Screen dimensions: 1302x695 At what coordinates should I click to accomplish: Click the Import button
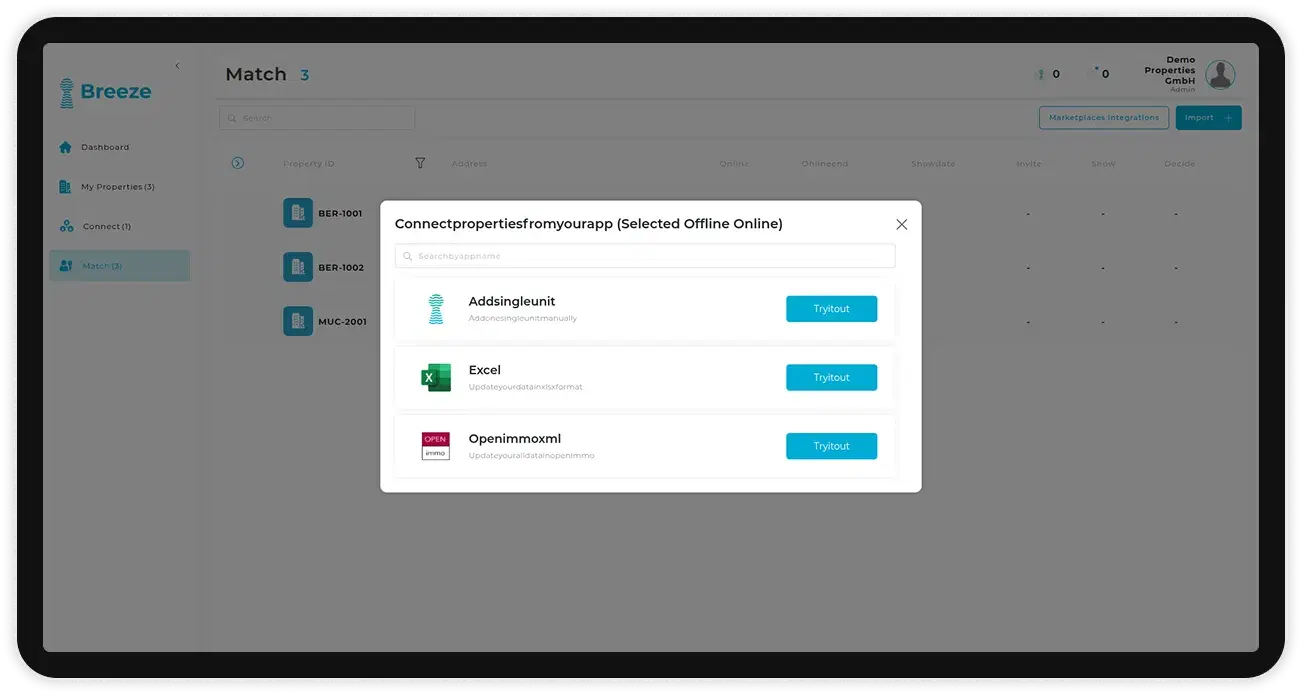point(1209,118)
